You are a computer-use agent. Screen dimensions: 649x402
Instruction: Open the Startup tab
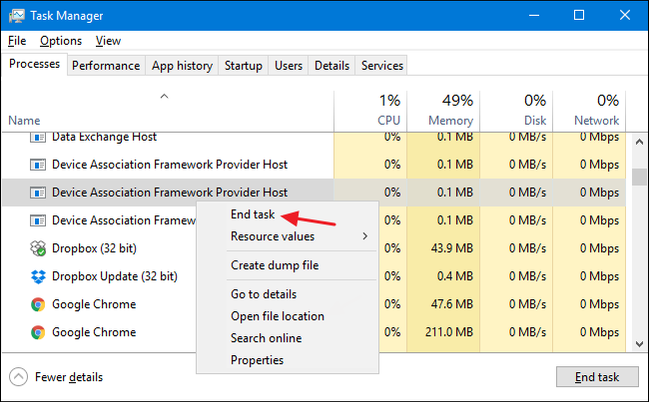[x=243, y=66]
